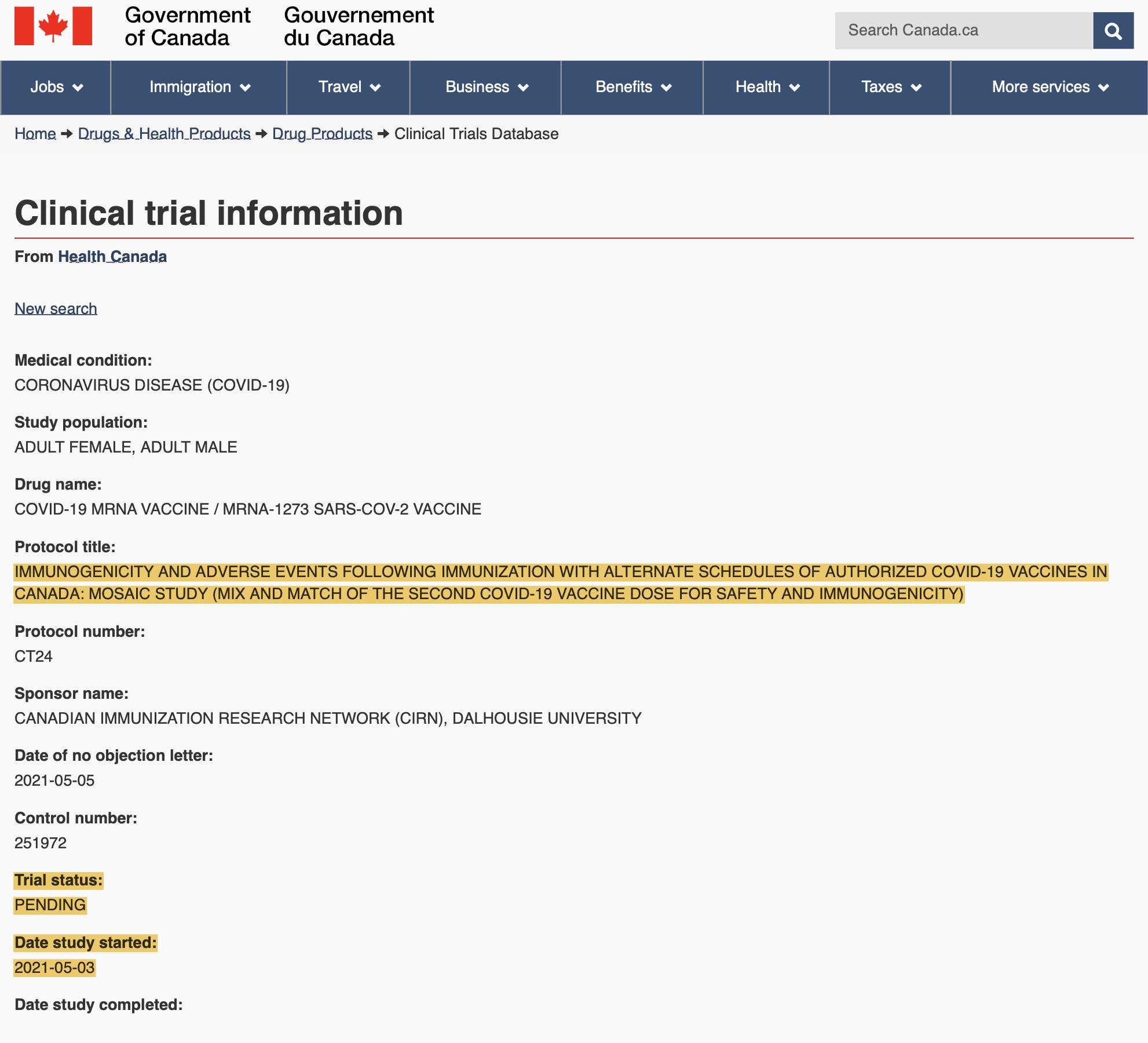Click the Trial status label
Screen dimensions: 1148x1043
[59, 880]
